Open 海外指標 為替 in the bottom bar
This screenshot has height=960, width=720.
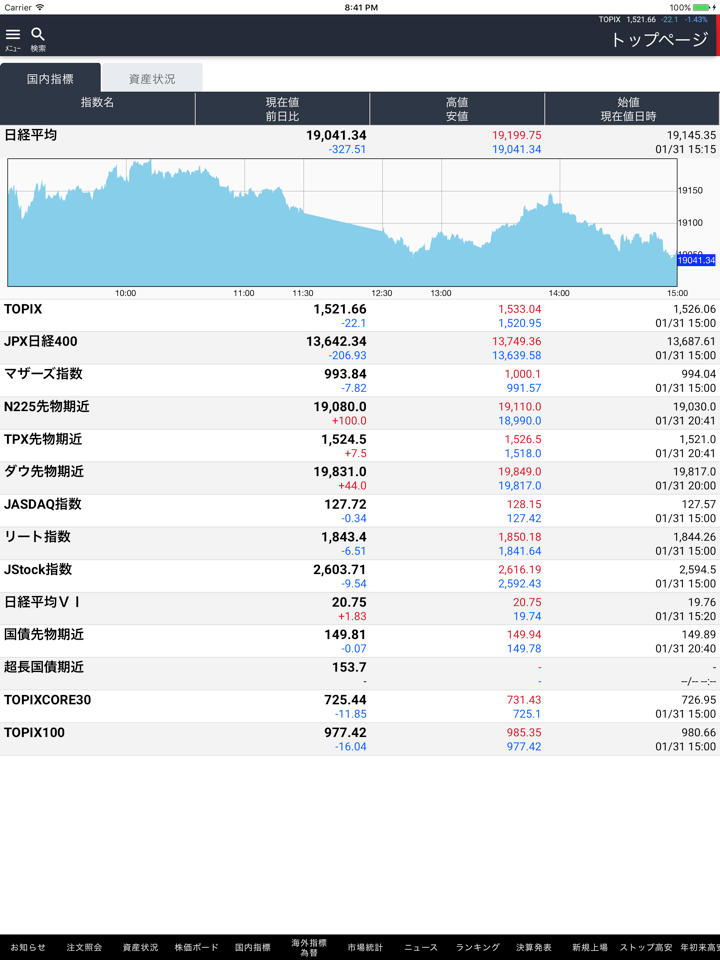(x=309, y=947)
